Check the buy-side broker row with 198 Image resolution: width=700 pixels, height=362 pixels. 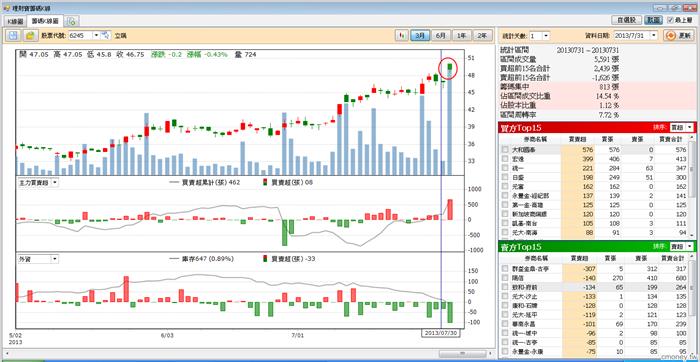coord(505,178)
